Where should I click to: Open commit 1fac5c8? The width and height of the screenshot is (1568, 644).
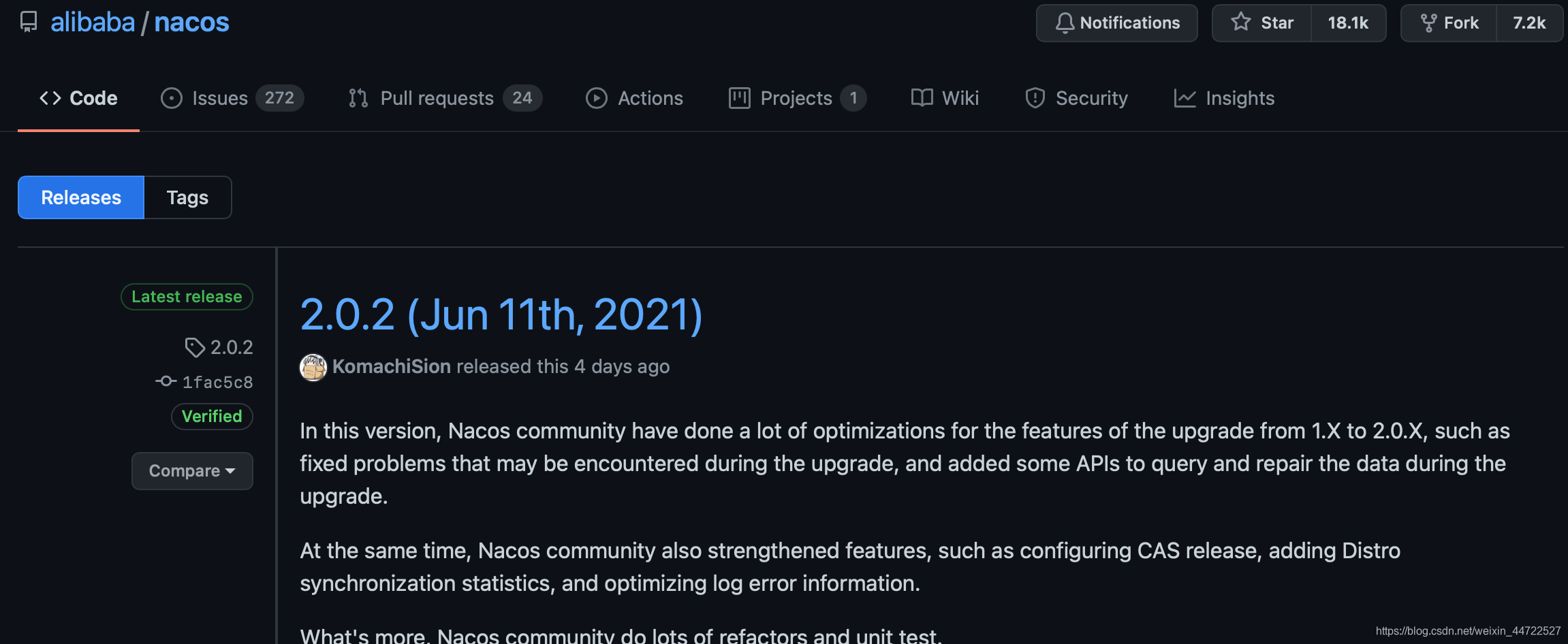point(217,382)
